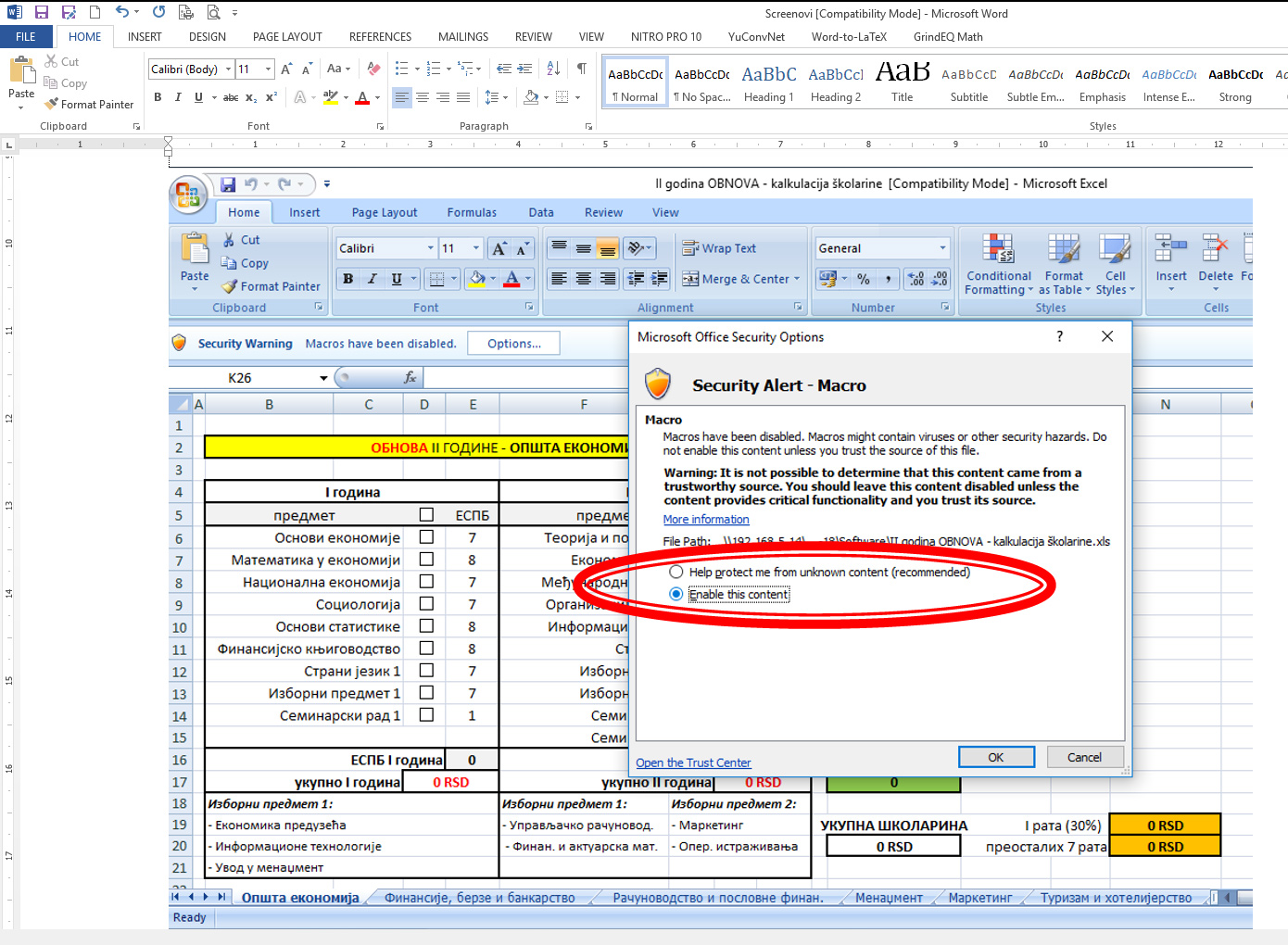Open Word's FILE tab
Viewport: 1288px width, 945px height.
point(26,37)
